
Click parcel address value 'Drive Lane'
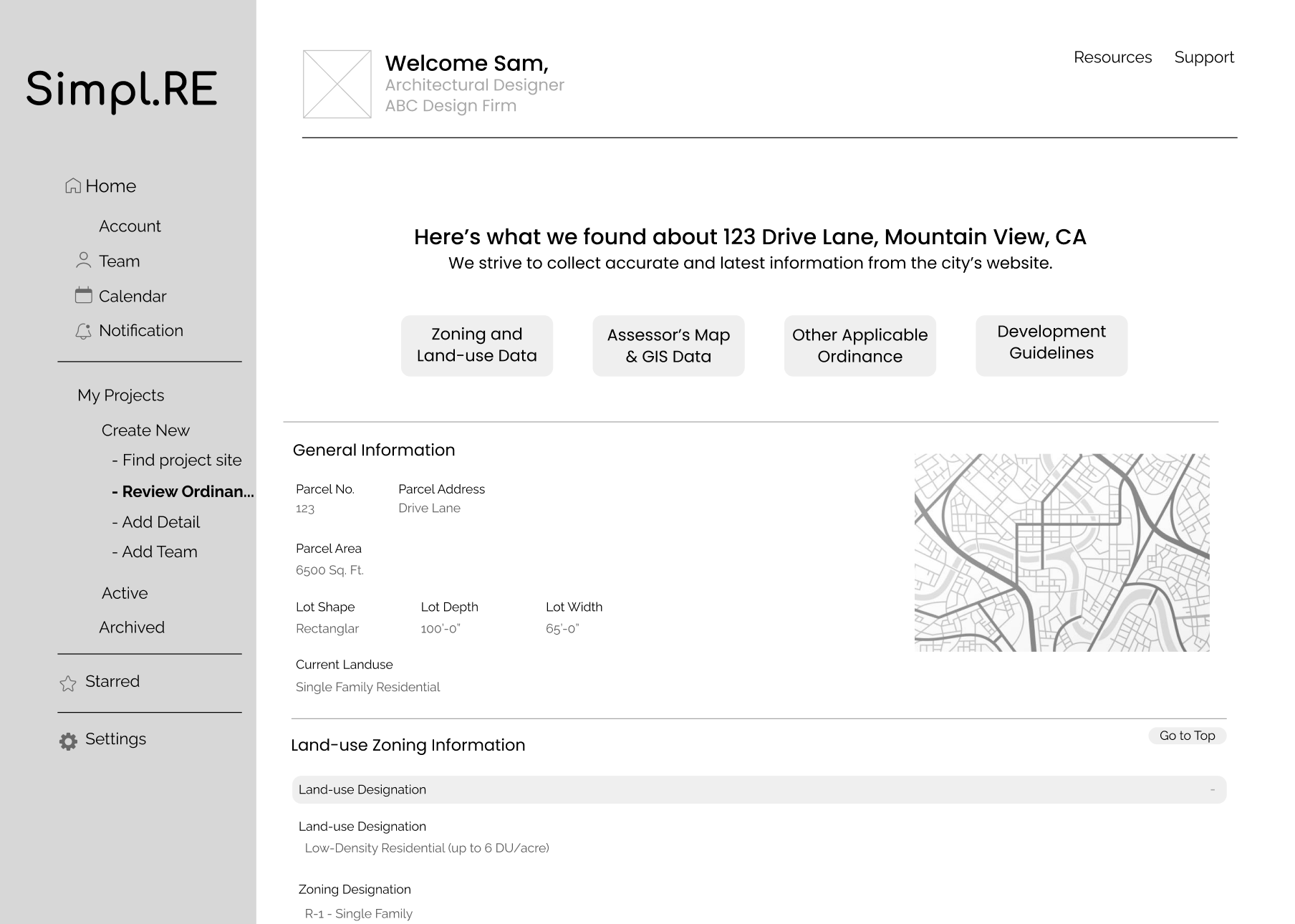(x=430, y=508)
